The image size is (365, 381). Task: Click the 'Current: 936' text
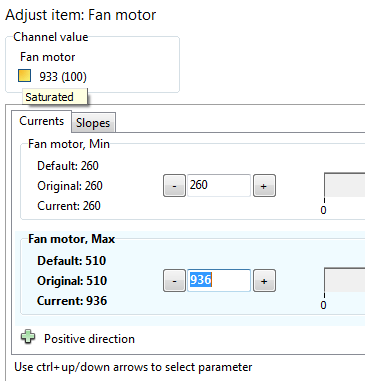click(x=72, y=301)
